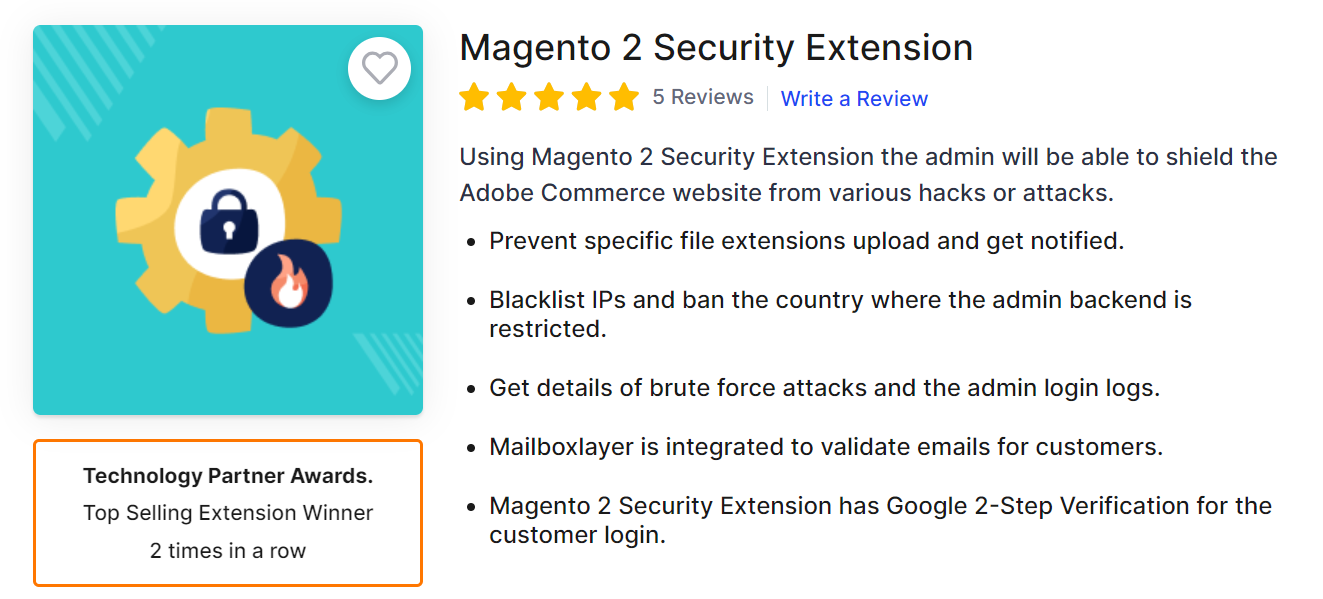The width and height of the screenshot is (1323, 599).
Task: Click the product image thumbnail
Action: coord(228,220)
